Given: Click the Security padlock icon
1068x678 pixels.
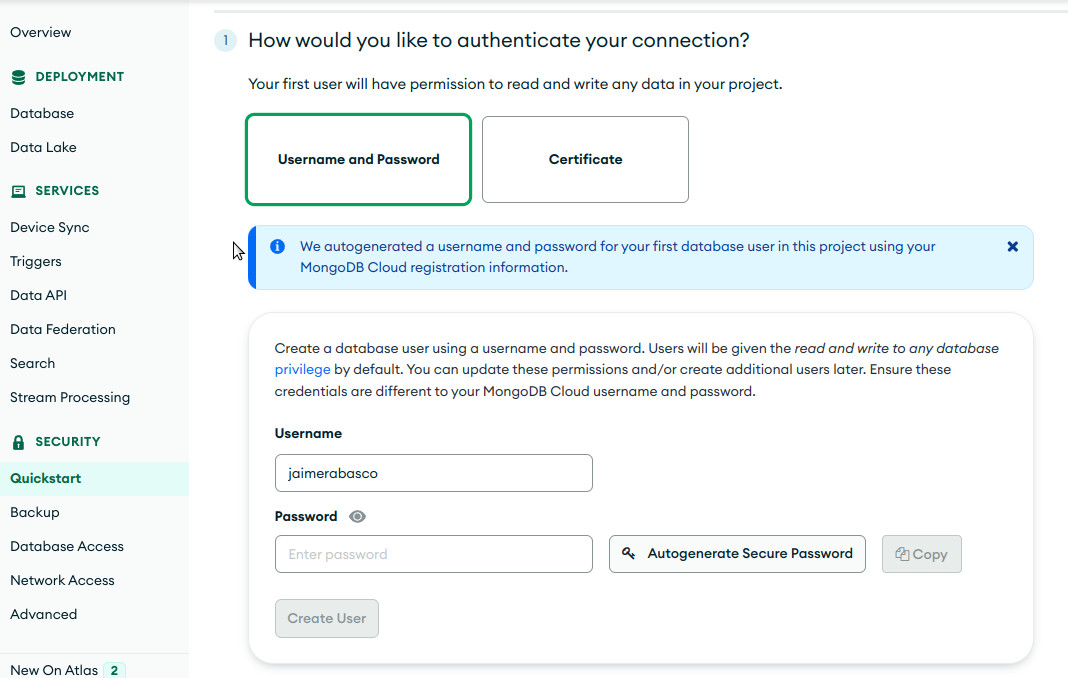Looking at the screenshot, I should (18, 442).
